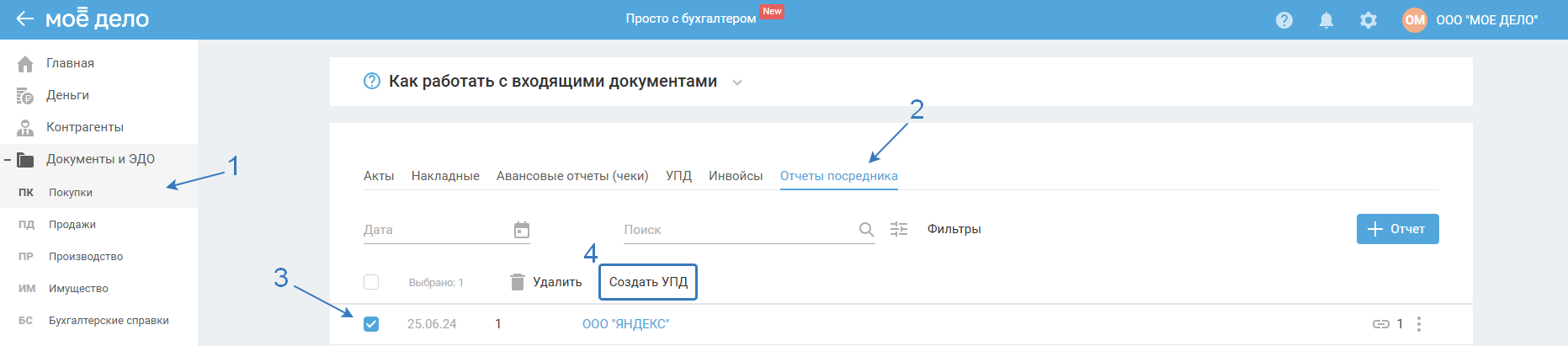Click the back arrow in the header
Image resolution: width=1568 pixels, height=346 pixels.
tap(24, 19)
